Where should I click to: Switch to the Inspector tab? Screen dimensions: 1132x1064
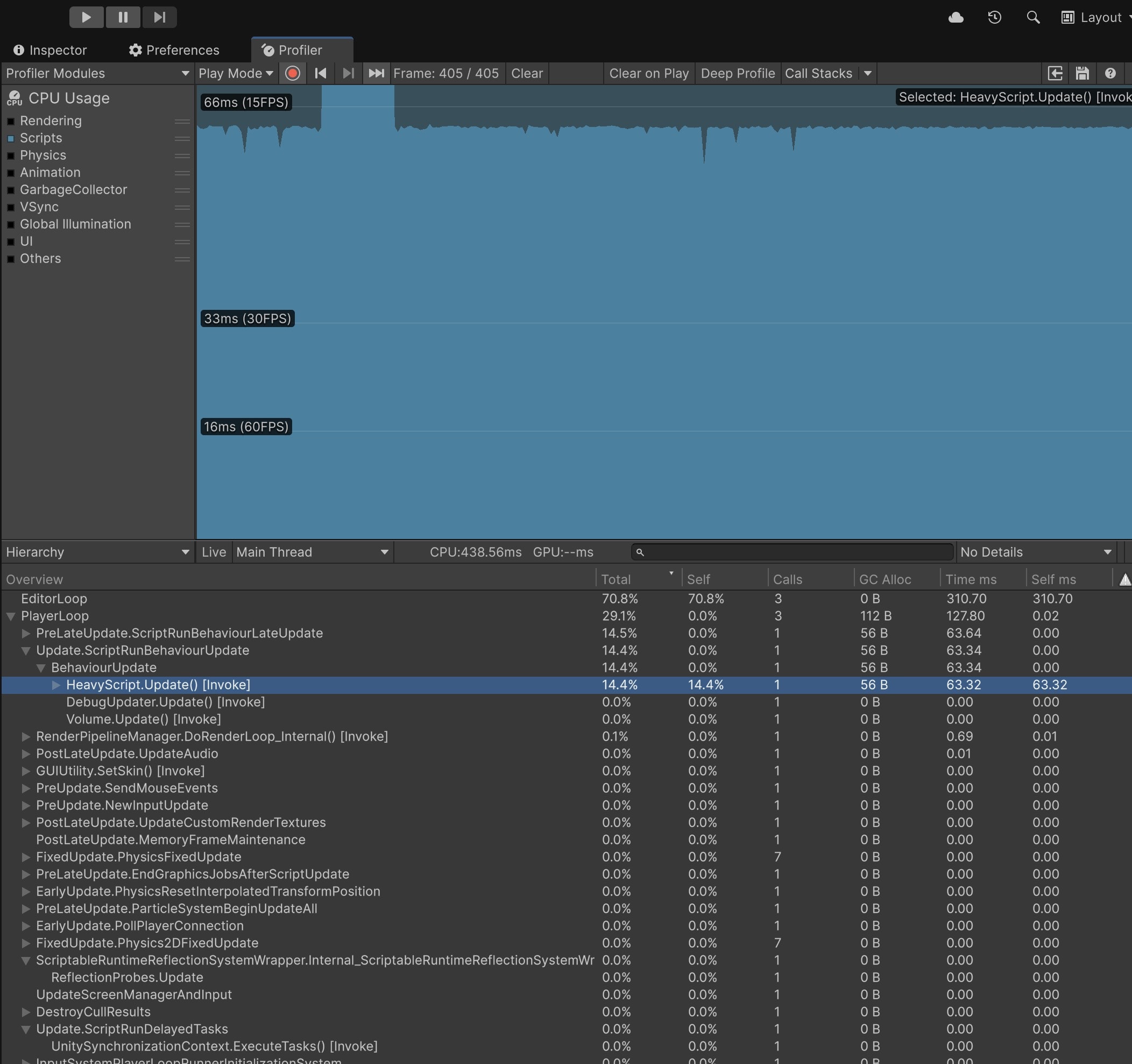[x=50, y=50]
